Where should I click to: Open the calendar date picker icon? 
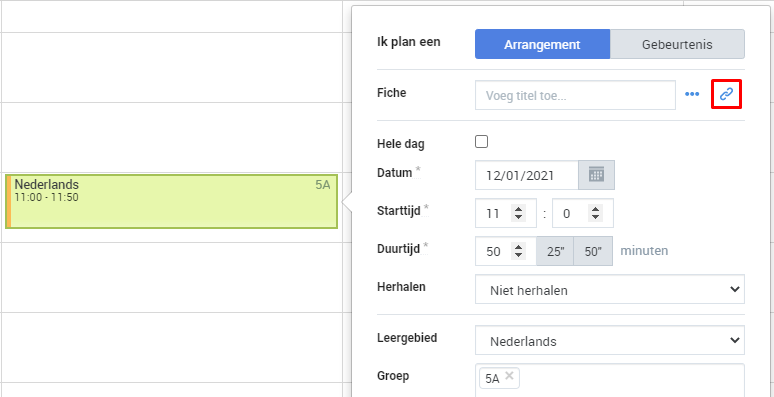coord(596,175)
